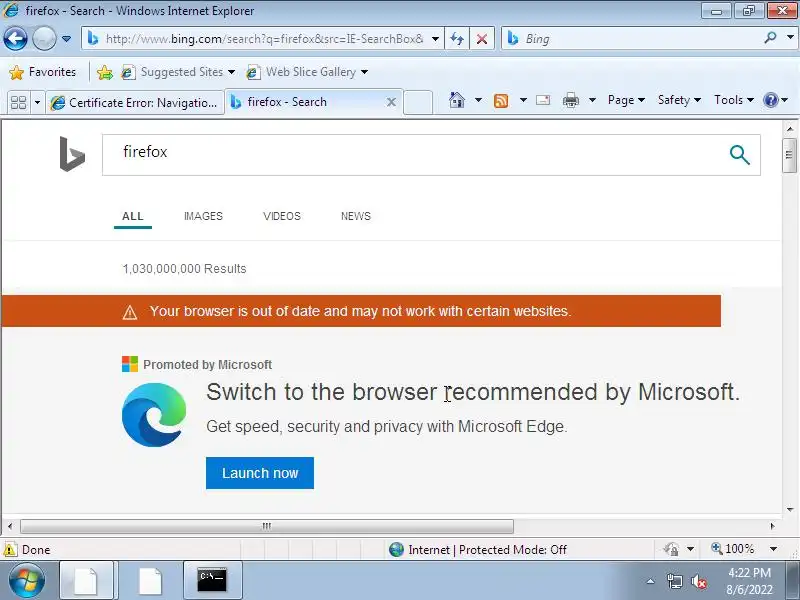The width and height of the screenshot is (800, 600).
Task: Expand the tab list dropdown arrow
Action: tap(37, 102)
